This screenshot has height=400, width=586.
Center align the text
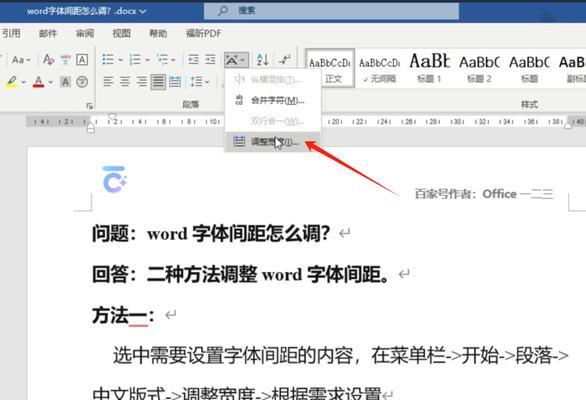pyautogui.click(x=125, y=81)
